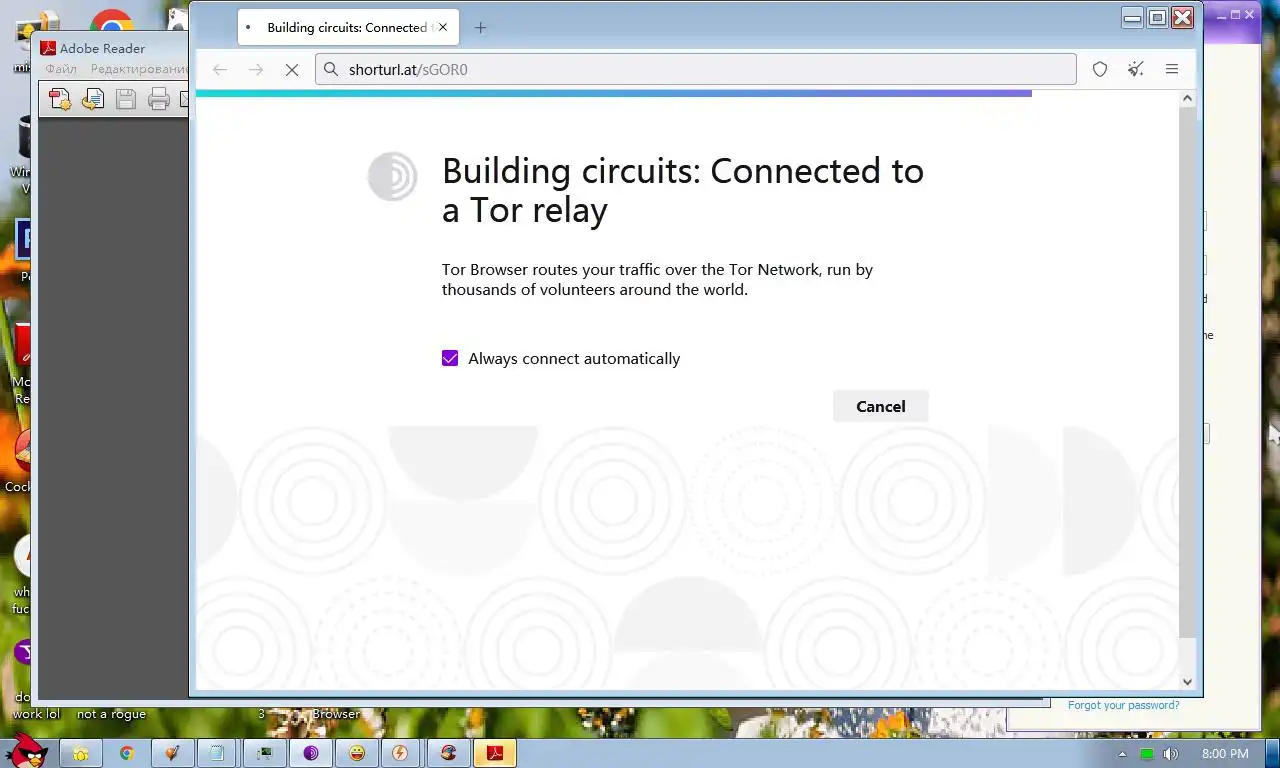Click the page scrollbar down arrow

coord(1188,682)
